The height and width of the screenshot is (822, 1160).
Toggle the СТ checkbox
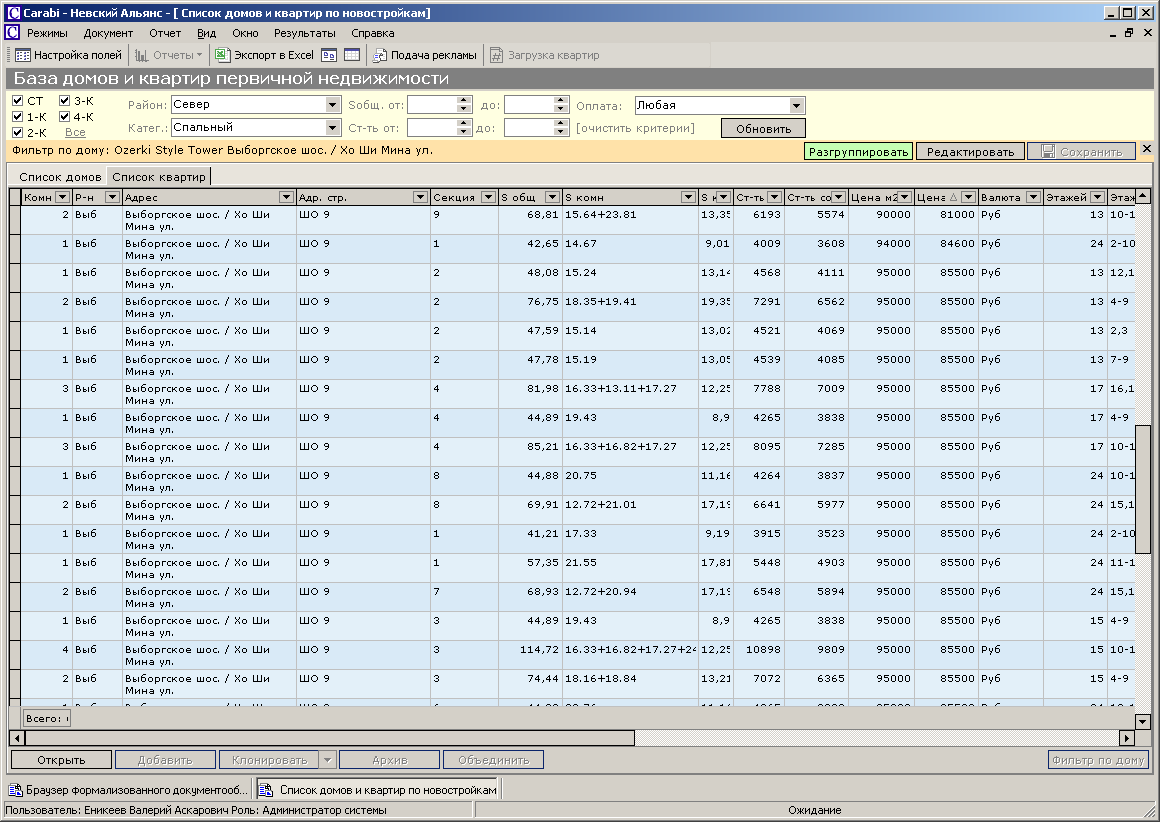click(x=18, y=101)
